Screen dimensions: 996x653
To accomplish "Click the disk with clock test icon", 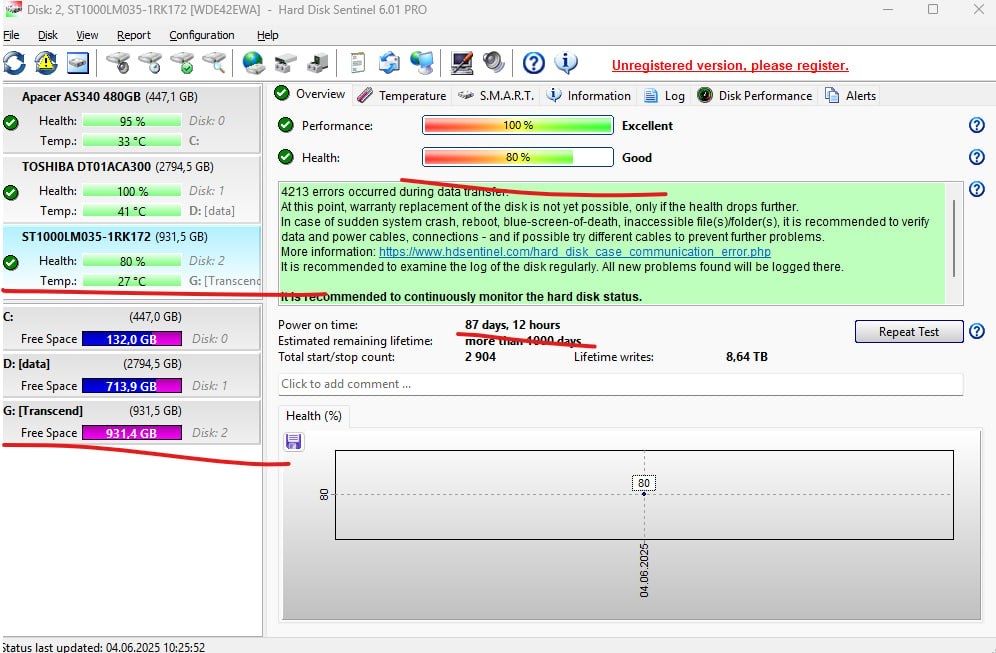I will click(x=150, y=63).
